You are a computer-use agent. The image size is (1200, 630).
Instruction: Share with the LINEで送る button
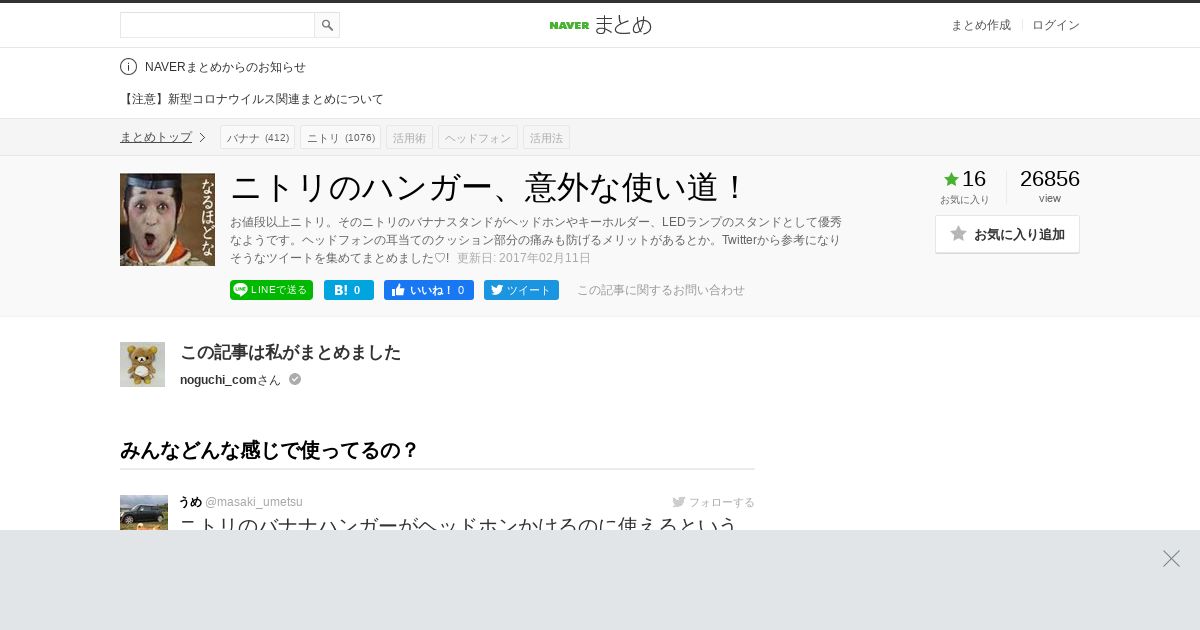pyautogui.click(x=271, y=290)
